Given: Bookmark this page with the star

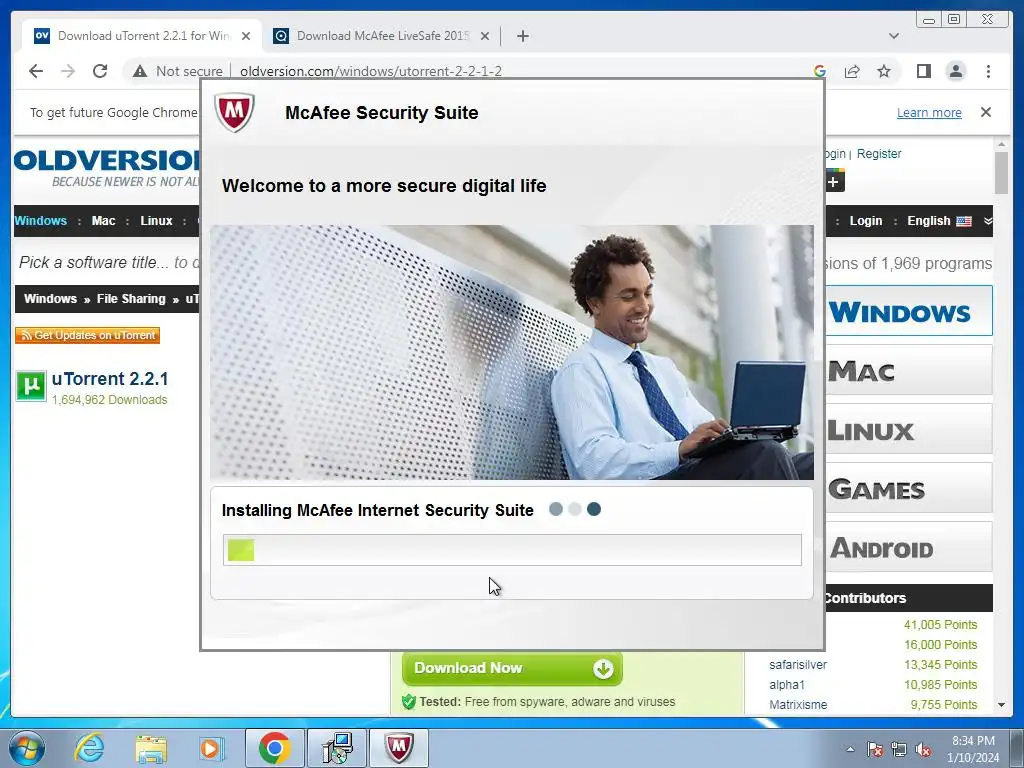Looking at the screenshot, I should pyautogui.click(x=884, y=71).
